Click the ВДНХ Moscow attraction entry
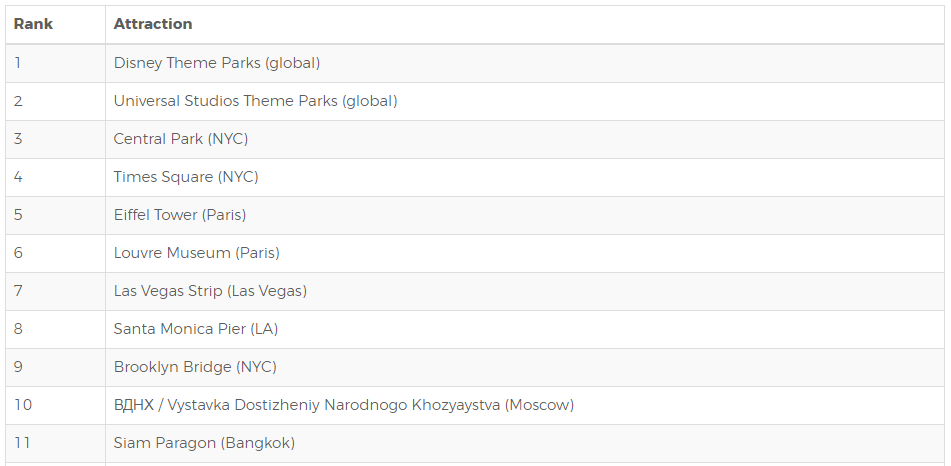 [343, 405]
